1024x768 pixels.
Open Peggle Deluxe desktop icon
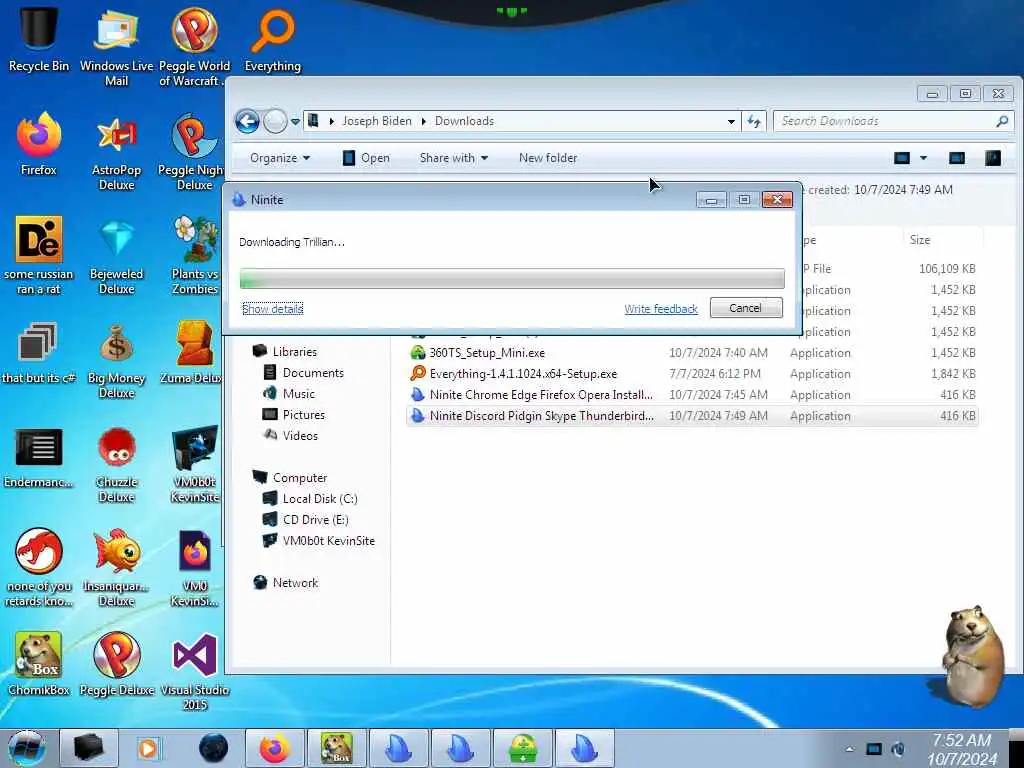coord(116,664)
